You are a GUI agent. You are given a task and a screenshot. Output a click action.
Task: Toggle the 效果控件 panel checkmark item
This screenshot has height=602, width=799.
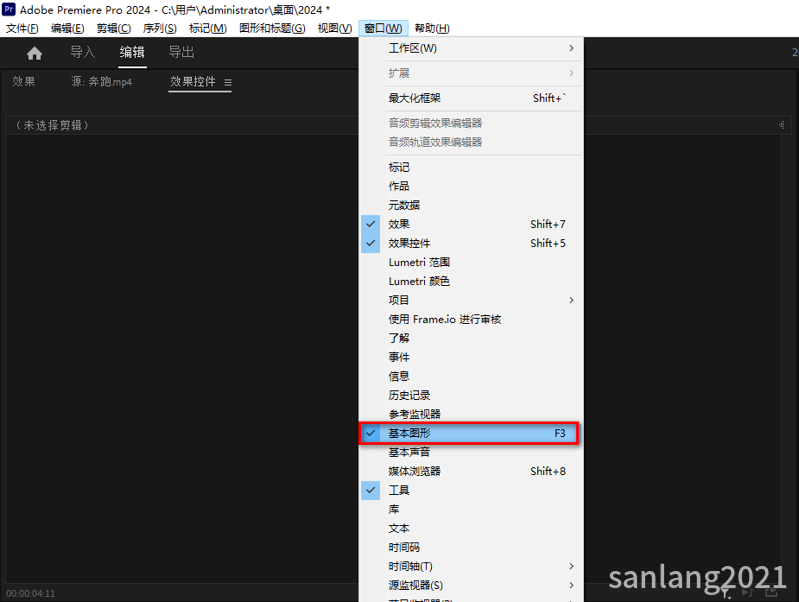pyautogui.click(x=471, y=243)
